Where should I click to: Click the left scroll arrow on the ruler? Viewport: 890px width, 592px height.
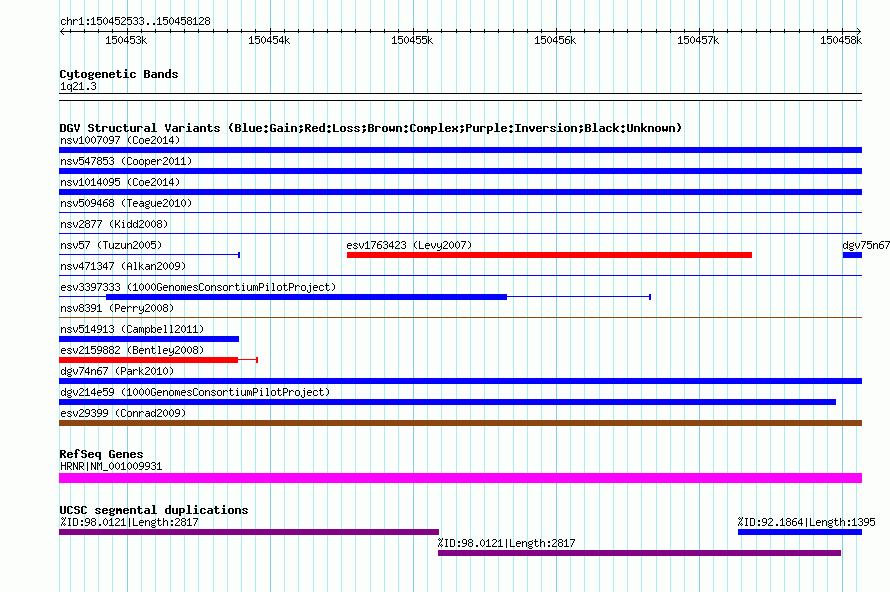[x=62, y=32]
